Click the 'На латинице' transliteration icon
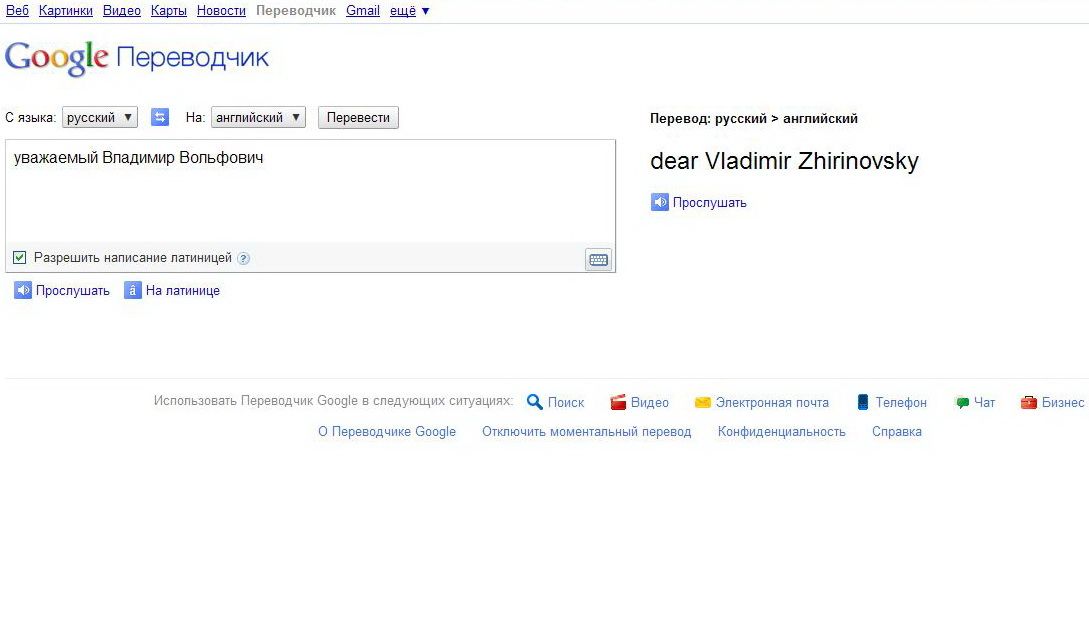Image resolution: width=1089 pixels, height=641 pixels. tap(133, 291)
